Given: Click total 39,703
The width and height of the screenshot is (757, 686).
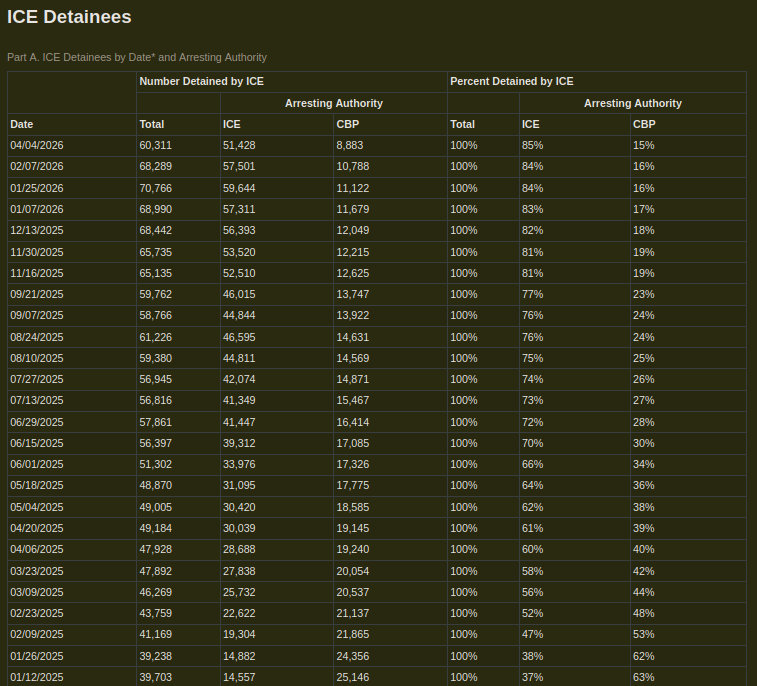Looking at the screenshot, I should [155, 677].
